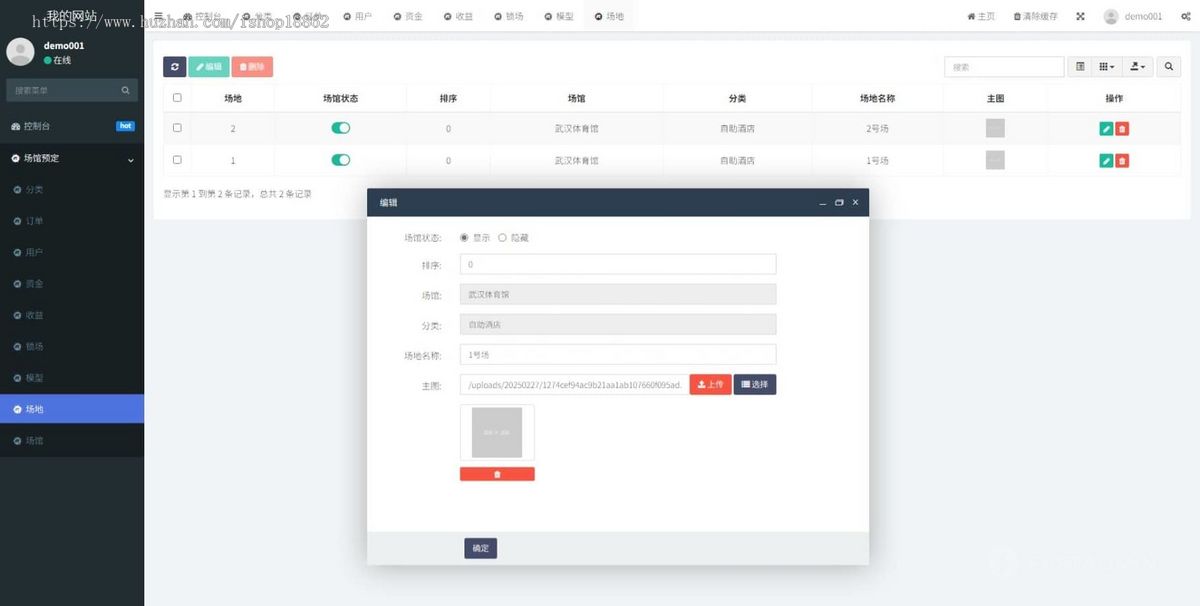Open the 用户 item in the top navigation
This screenshot has height=606, width=1200.
356,16
